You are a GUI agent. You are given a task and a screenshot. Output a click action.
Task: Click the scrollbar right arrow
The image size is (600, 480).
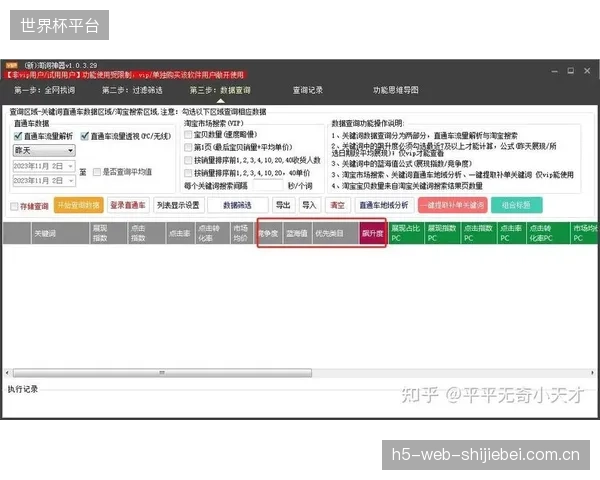pyautogui.click(x=592, y=372)
